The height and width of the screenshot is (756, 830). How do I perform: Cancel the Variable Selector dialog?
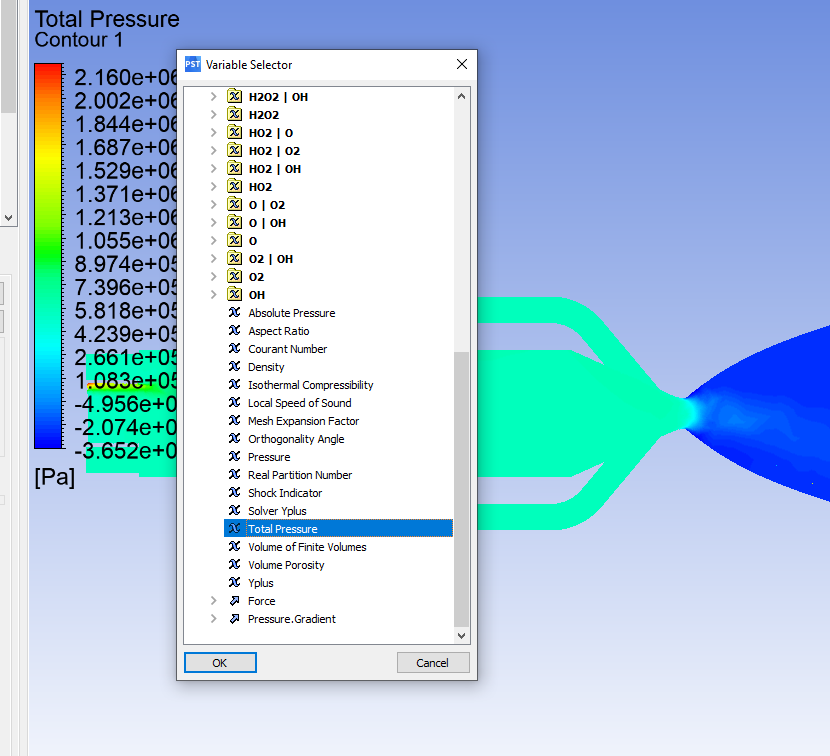coord(433,662)
